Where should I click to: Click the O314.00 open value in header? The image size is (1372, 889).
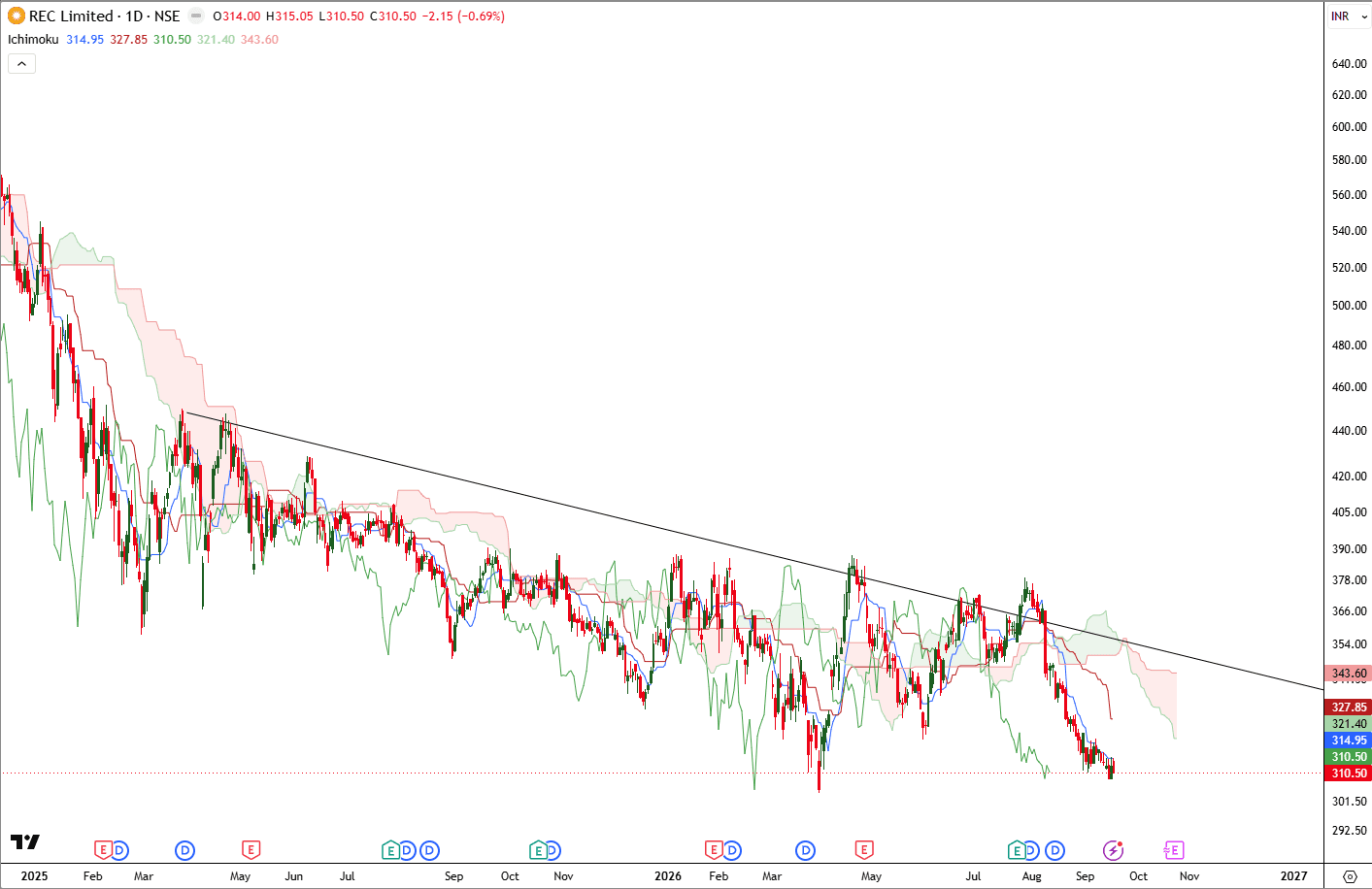click(x=236, y=16)
